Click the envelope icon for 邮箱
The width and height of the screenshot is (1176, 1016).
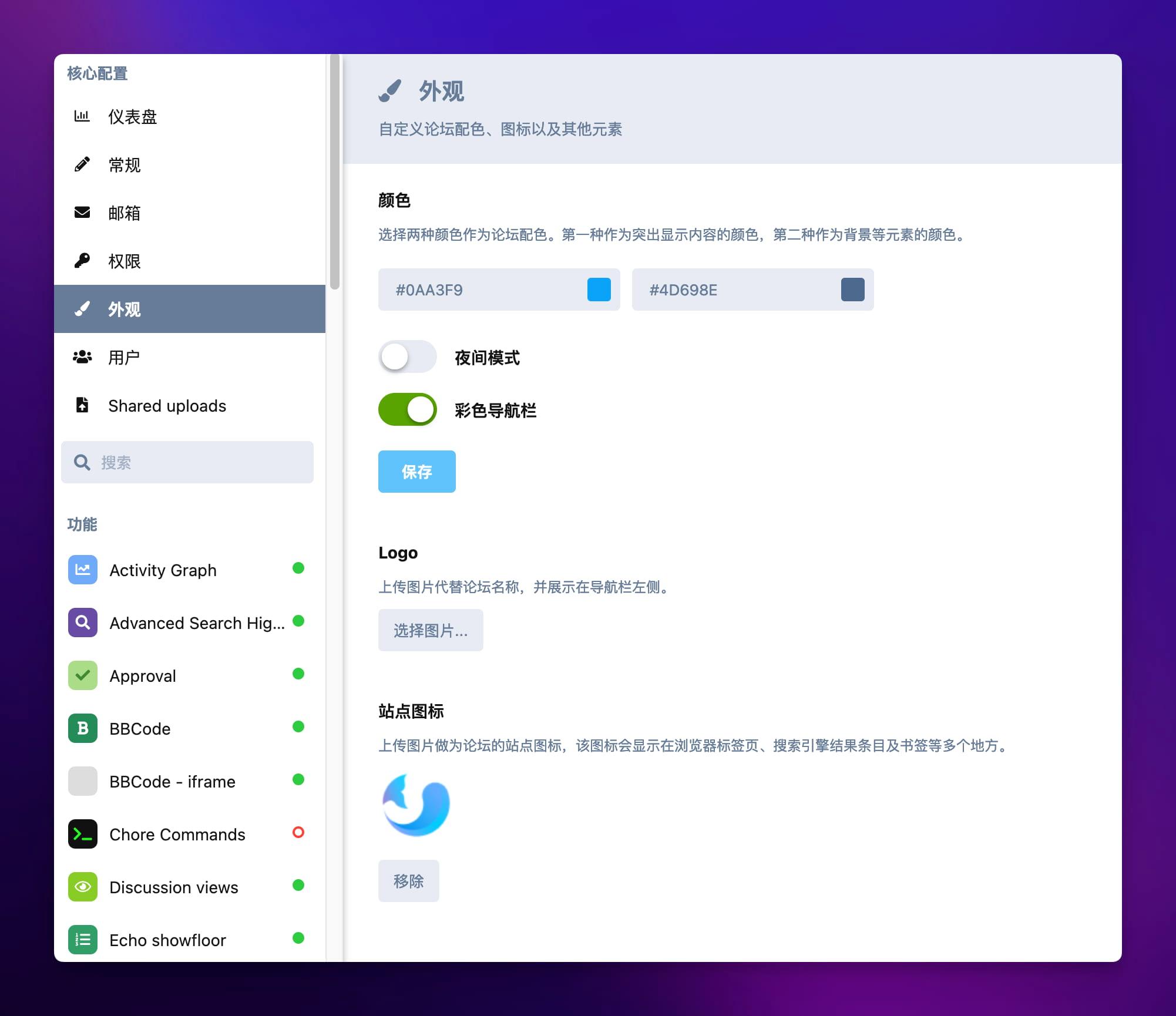82,213
